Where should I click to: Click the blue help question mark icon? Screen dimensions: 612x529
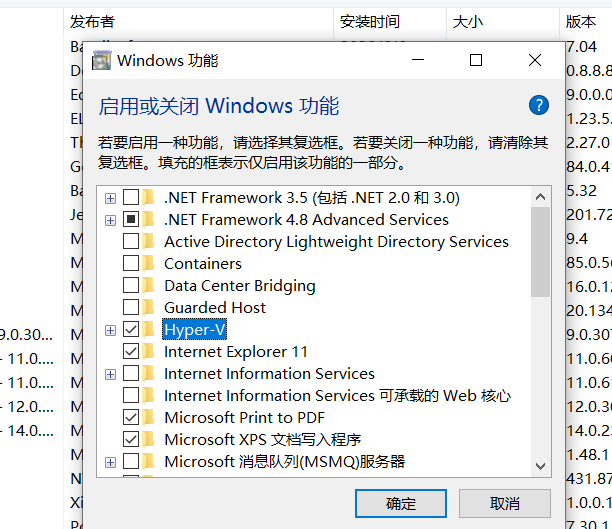(539, 105)
